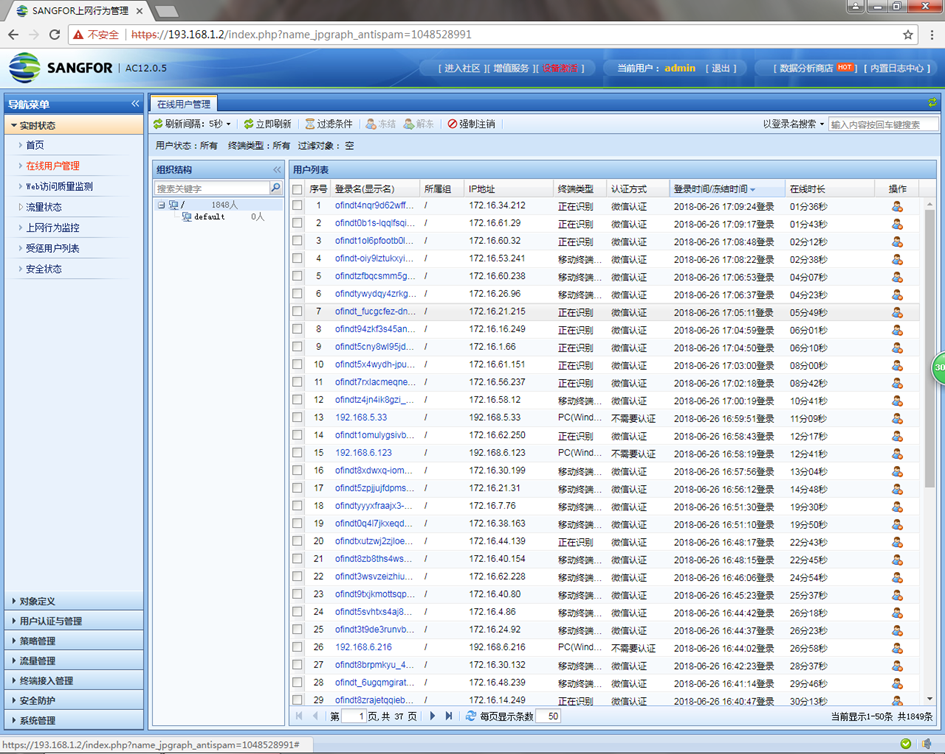945x754 pixels.
Task: Open the 以登录名搜索 search type dropdown
Action: (x=793, y=124)
